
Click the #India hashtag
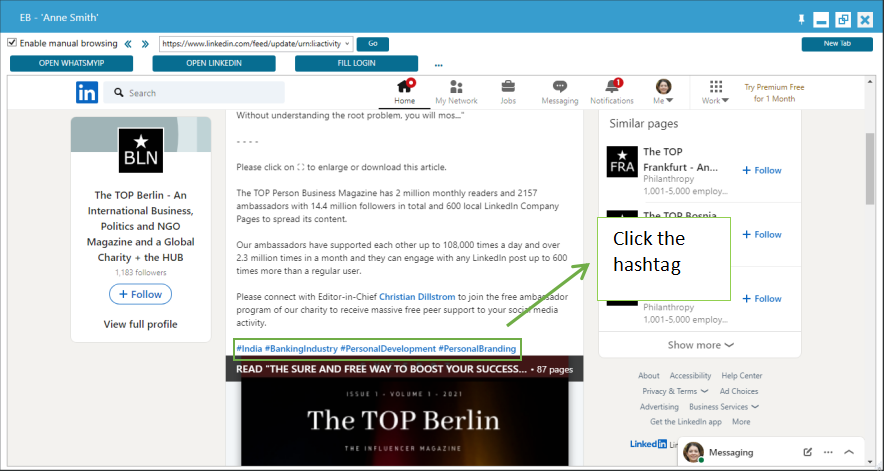click(x=249, y=349)
